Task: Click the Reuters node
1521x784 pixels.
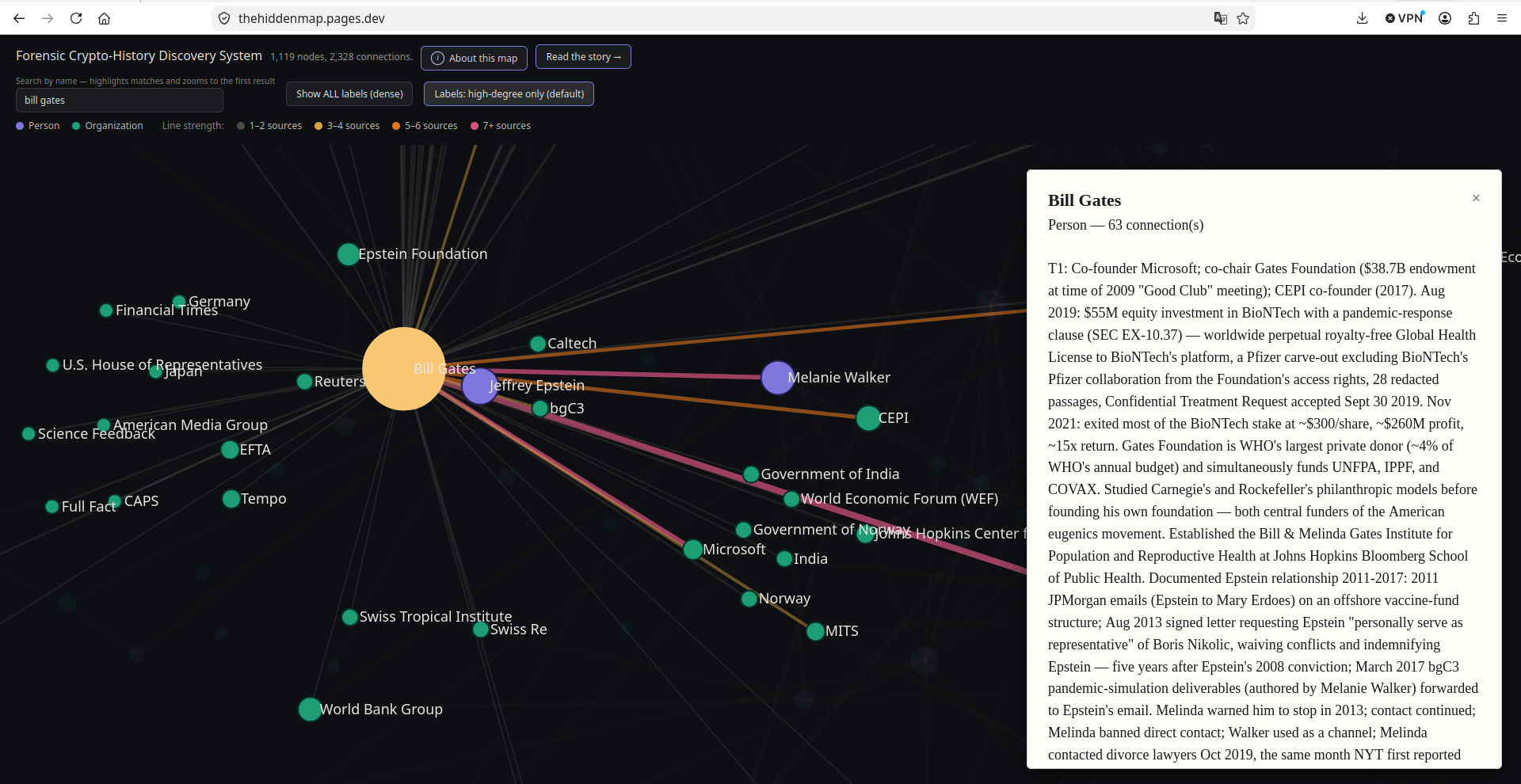Action: tap(304, 382)
